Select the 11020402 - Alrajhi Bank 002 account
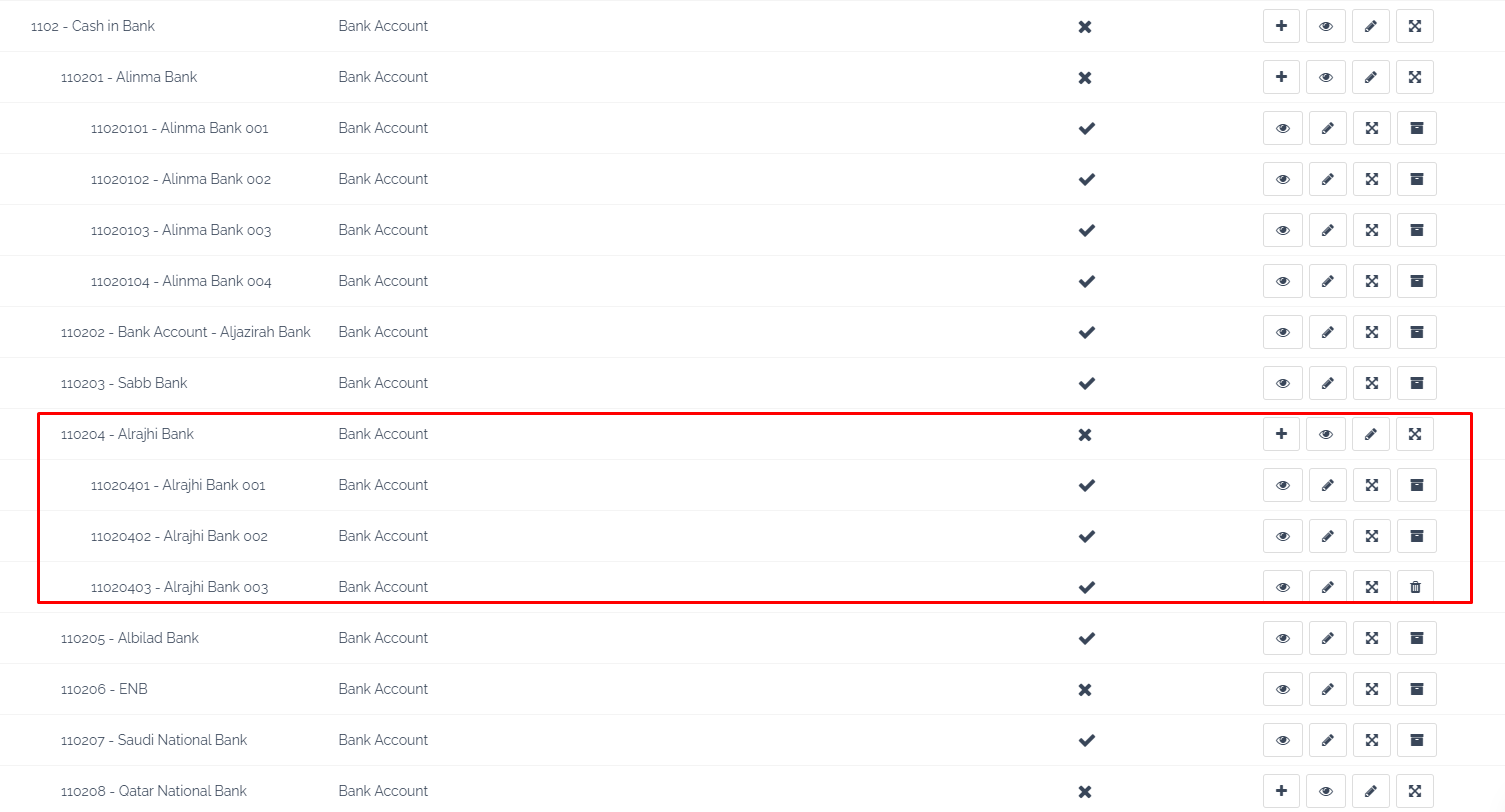Image resolution: width=1505 pixels, height=812 pixels. coord(179,536)
